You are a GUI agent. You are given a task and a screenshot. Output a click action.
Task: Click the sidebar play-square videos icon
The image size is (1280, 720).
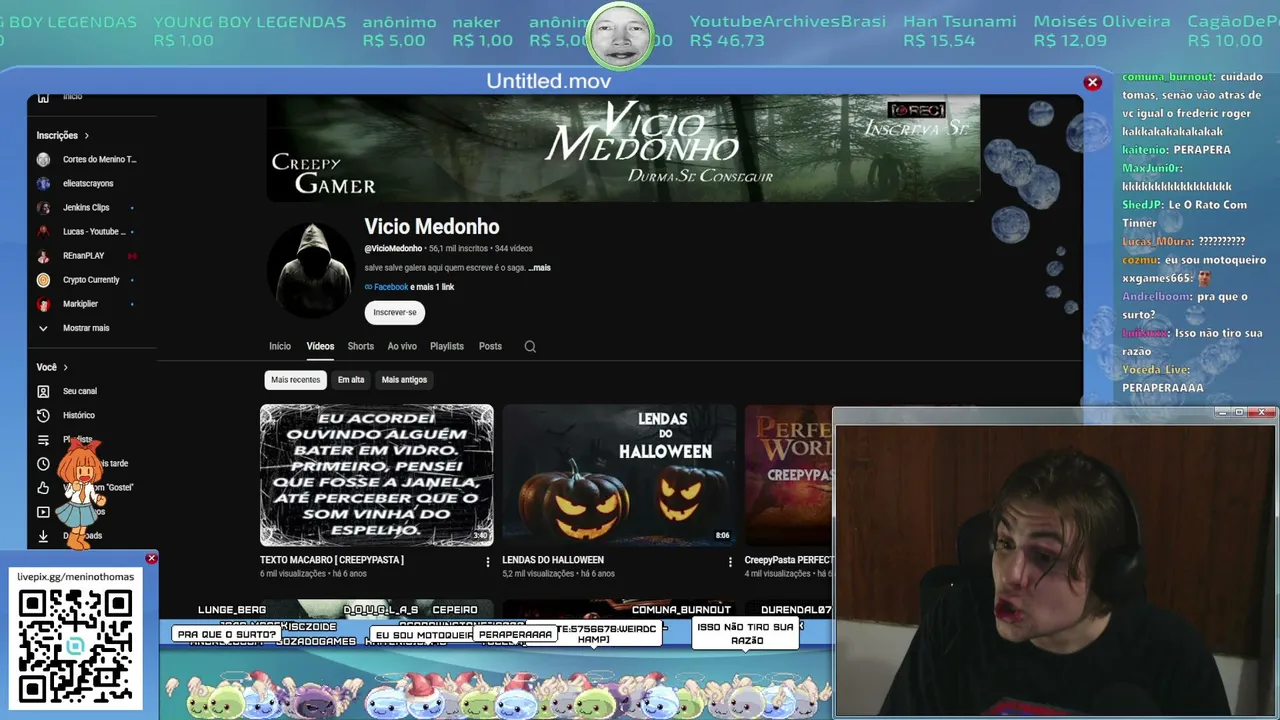pos(43,512)
